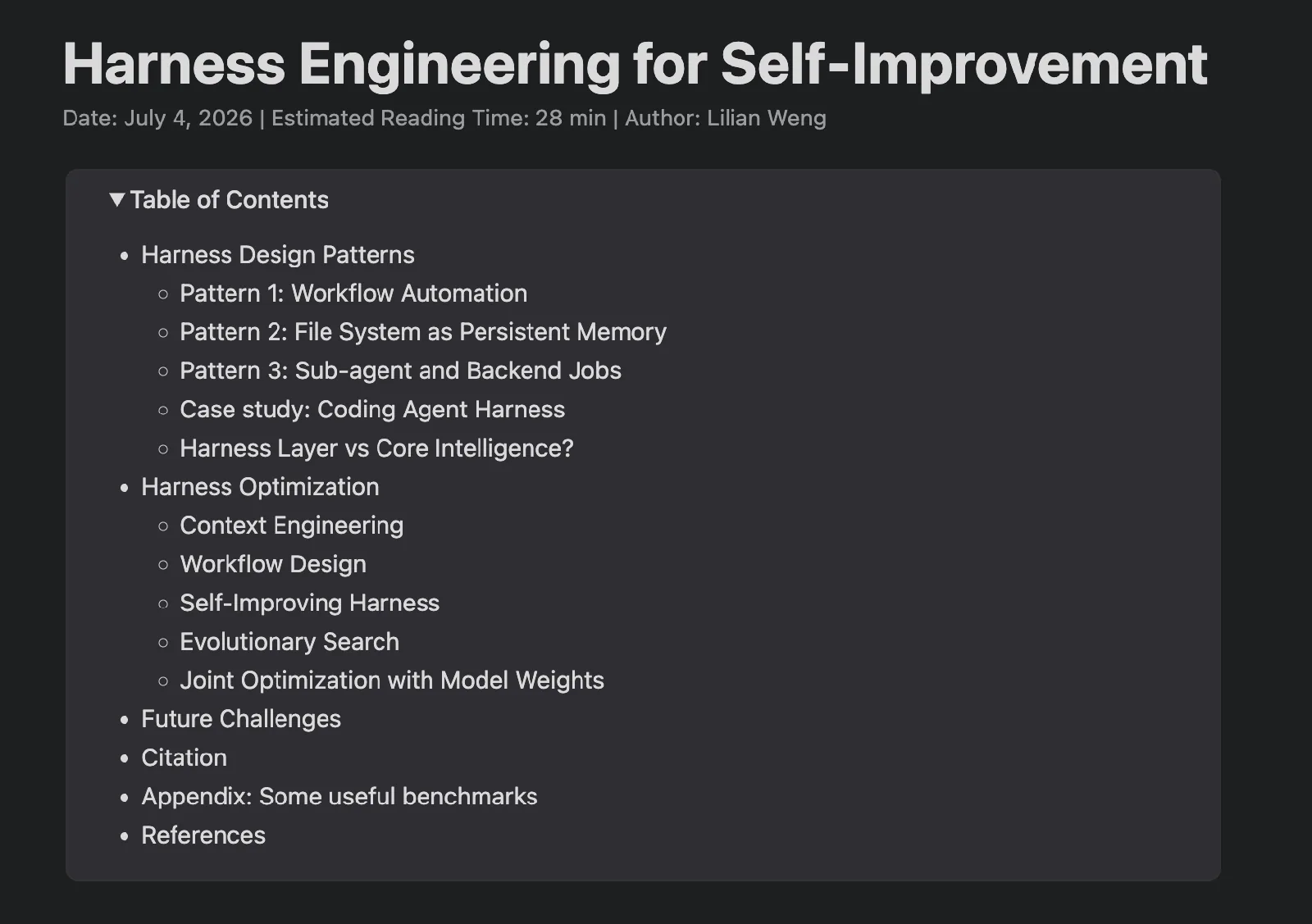Click the Harness Engineering for Self-Improvement title
The image size is (1312, 924).
(x=635, y=64)
